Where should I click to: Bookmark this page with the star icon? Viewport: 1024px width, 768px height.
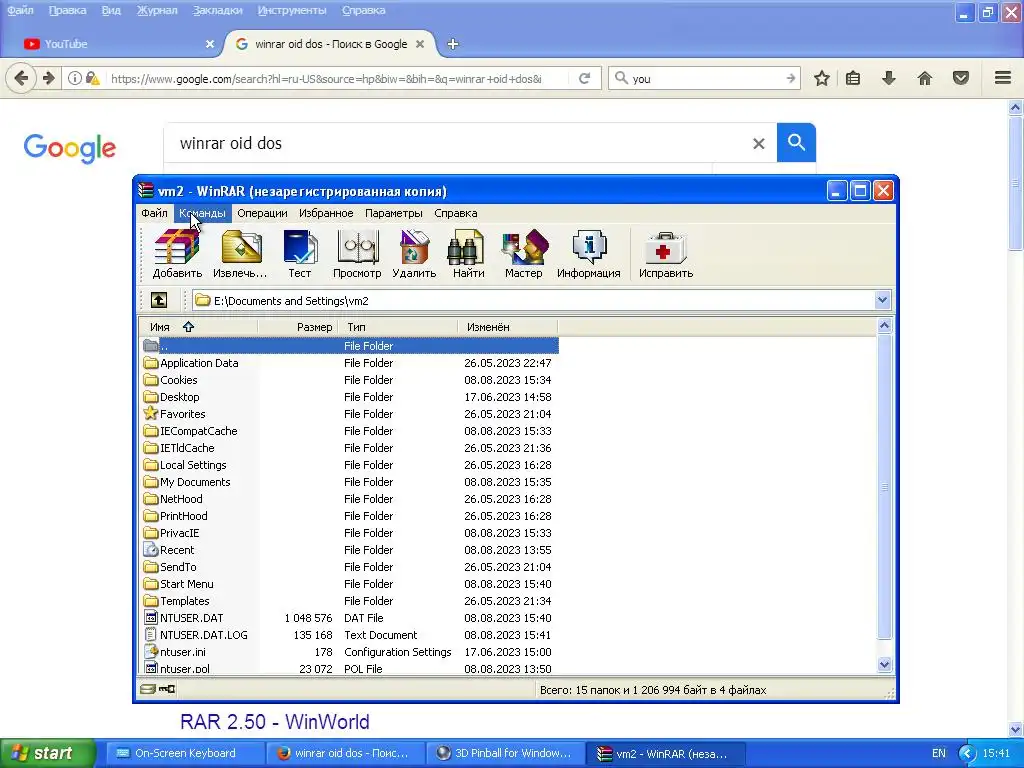click(x=822, y=78)
